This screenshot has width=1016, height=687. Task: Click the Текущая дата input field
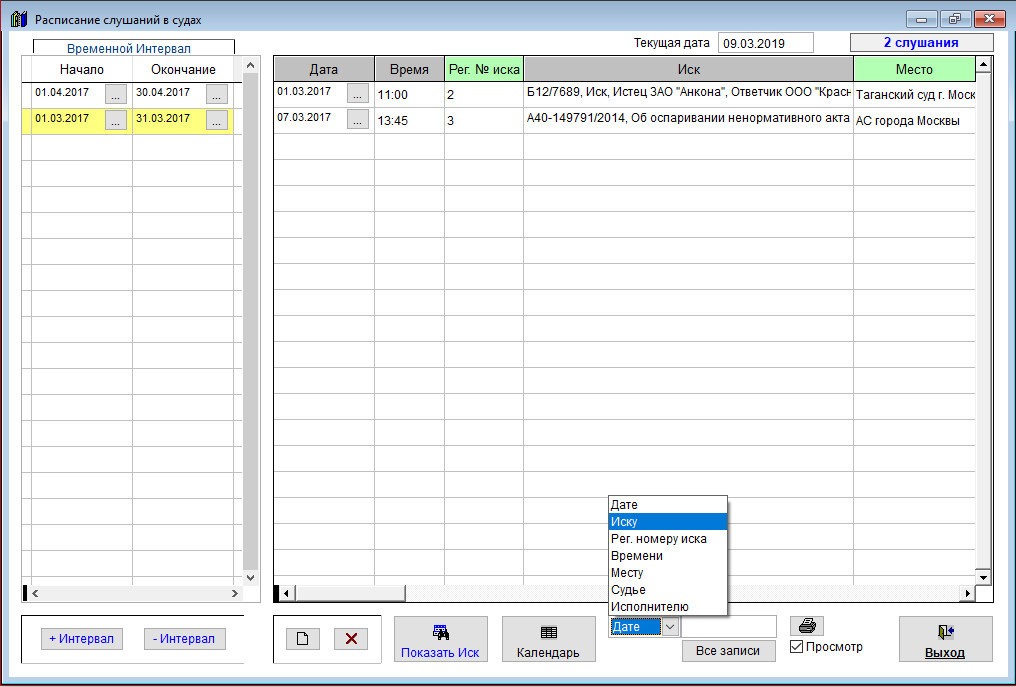(x=766, y=43)
